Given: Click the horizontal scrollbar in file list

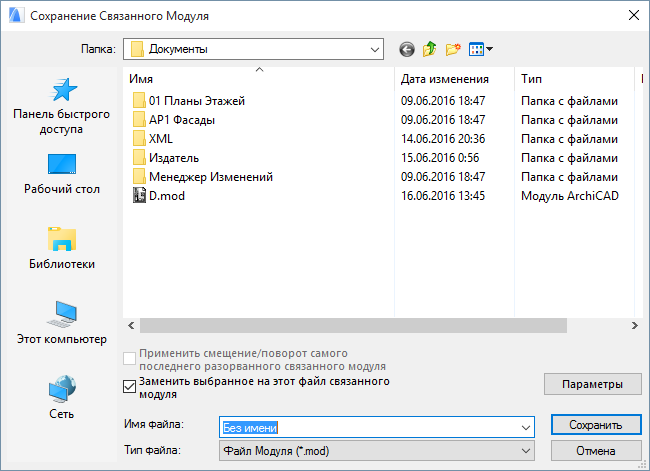Looking at the screenshot, I should 352,325.
